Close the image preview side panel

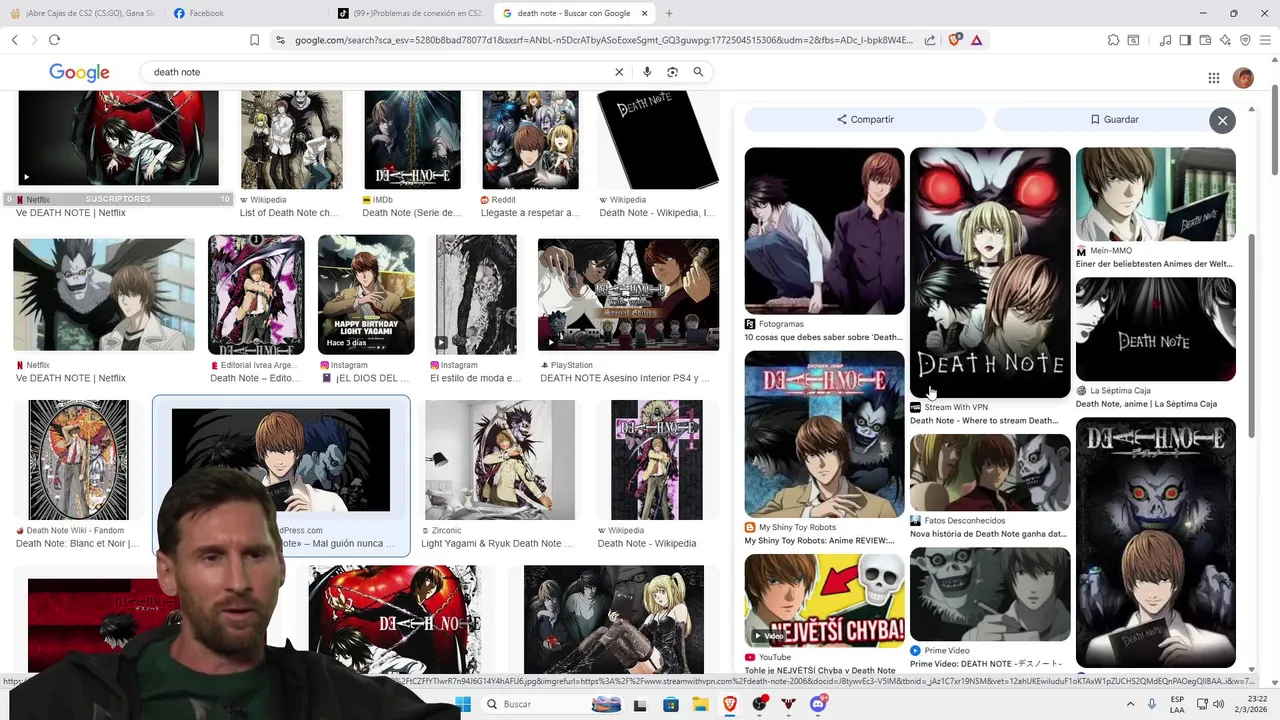1222,120
